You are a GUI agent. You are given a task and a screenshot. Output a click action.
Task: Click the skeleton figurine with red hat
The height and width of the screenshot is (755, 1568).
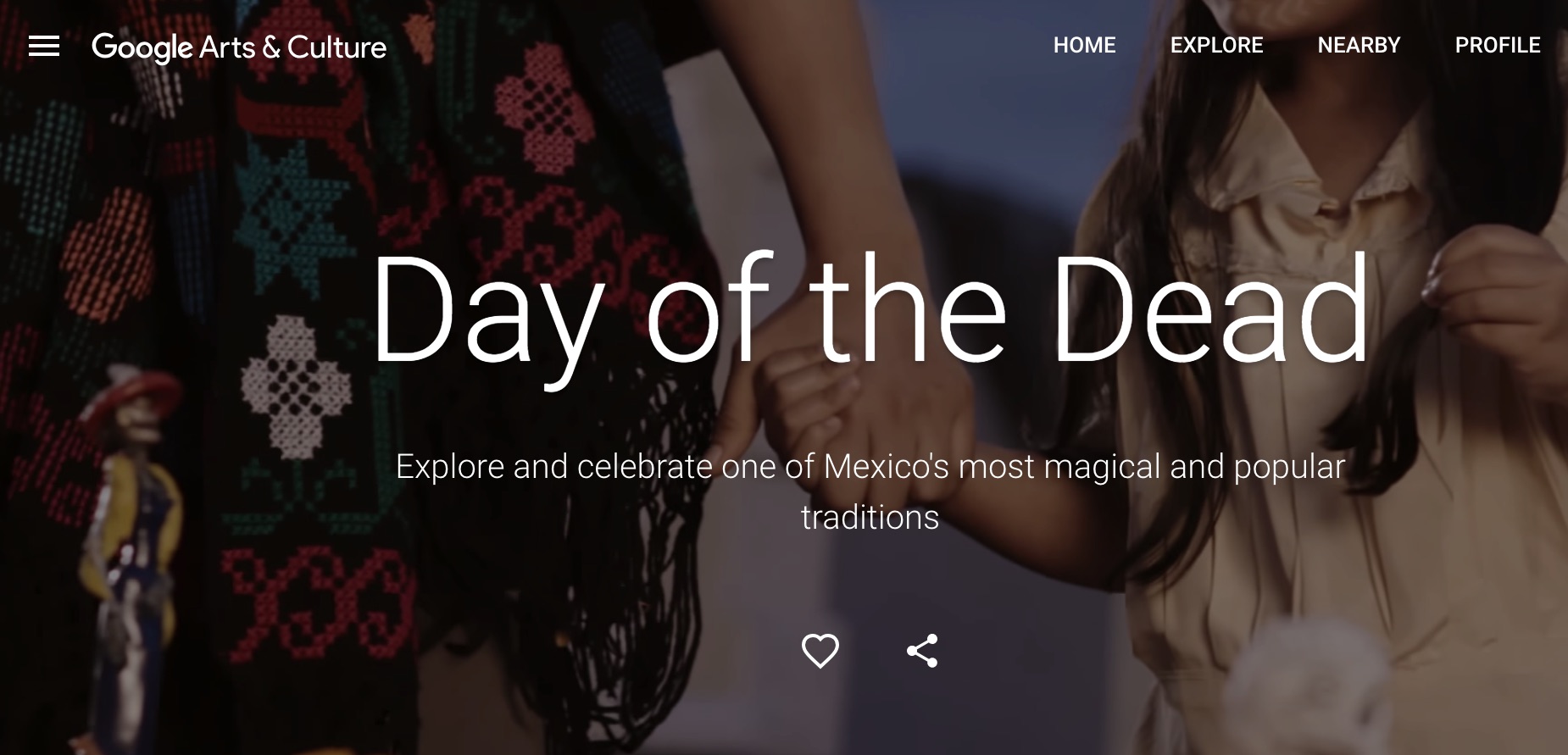(x=131, y=542)
